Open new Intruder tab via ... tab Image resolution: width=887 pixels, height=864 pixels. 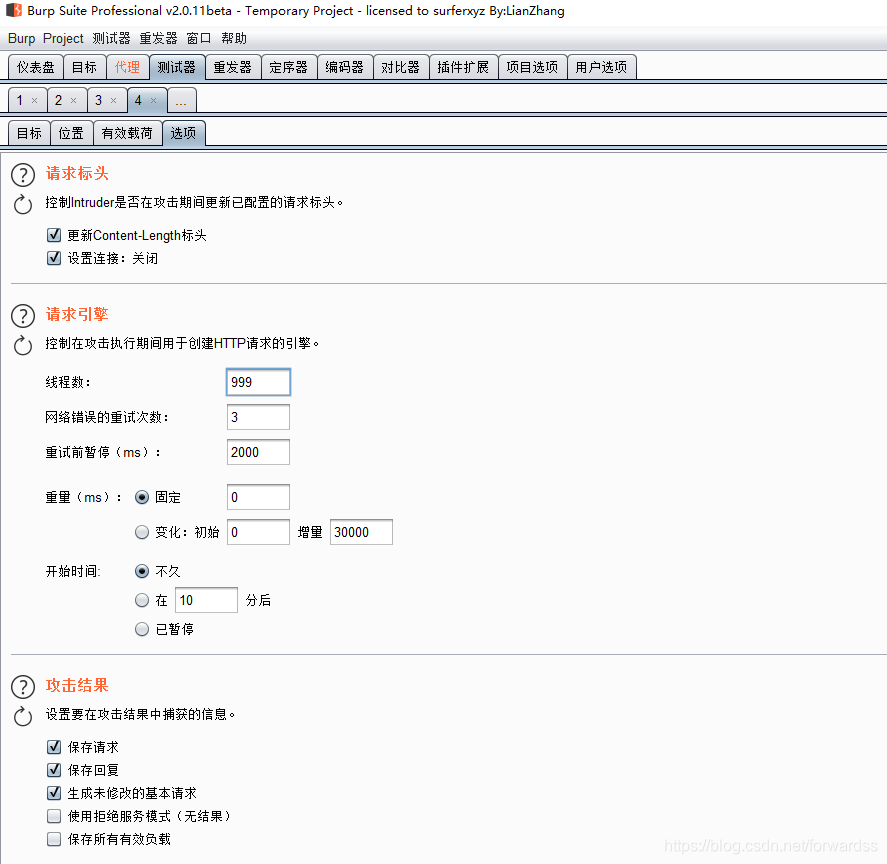click(x=182, y=101)
